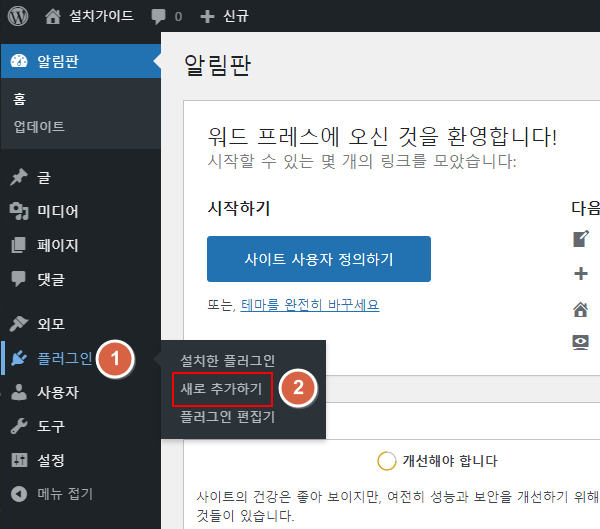Click the 사이트 사용자 정의하기 button
Image resolution: width=600 pixels, height=529 pixels.
[x=319, y=259]
